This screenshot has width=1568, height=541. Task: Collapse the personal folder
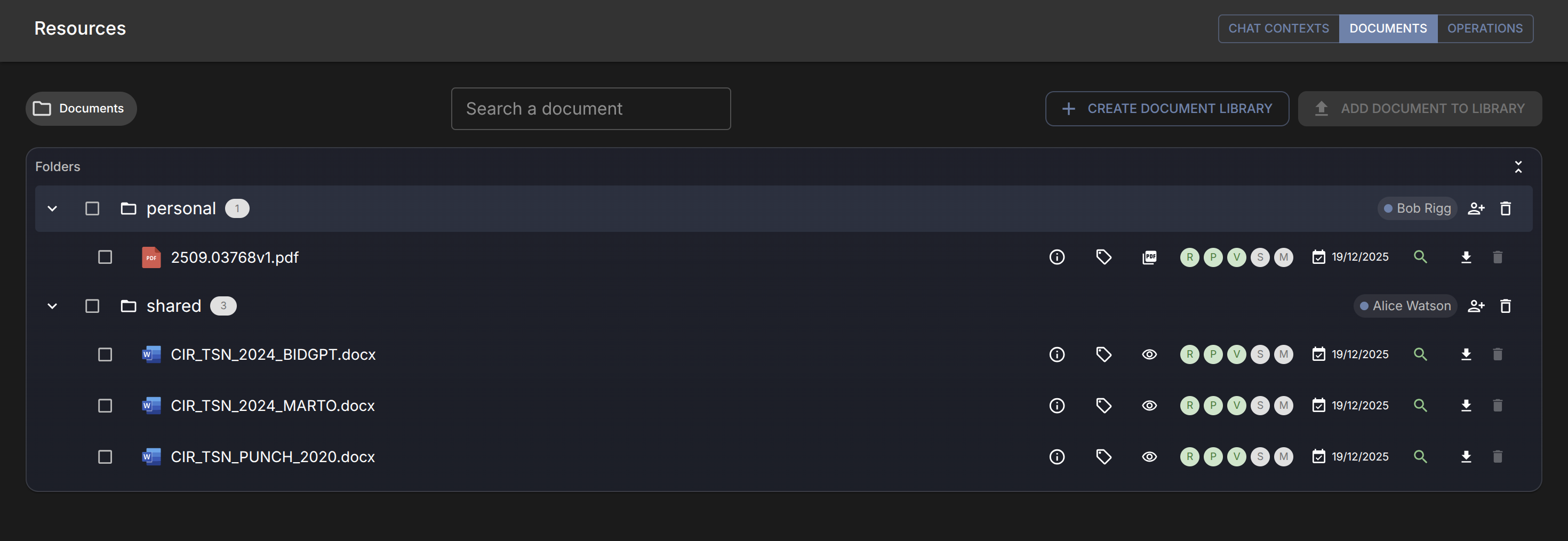tap(52, 208)
